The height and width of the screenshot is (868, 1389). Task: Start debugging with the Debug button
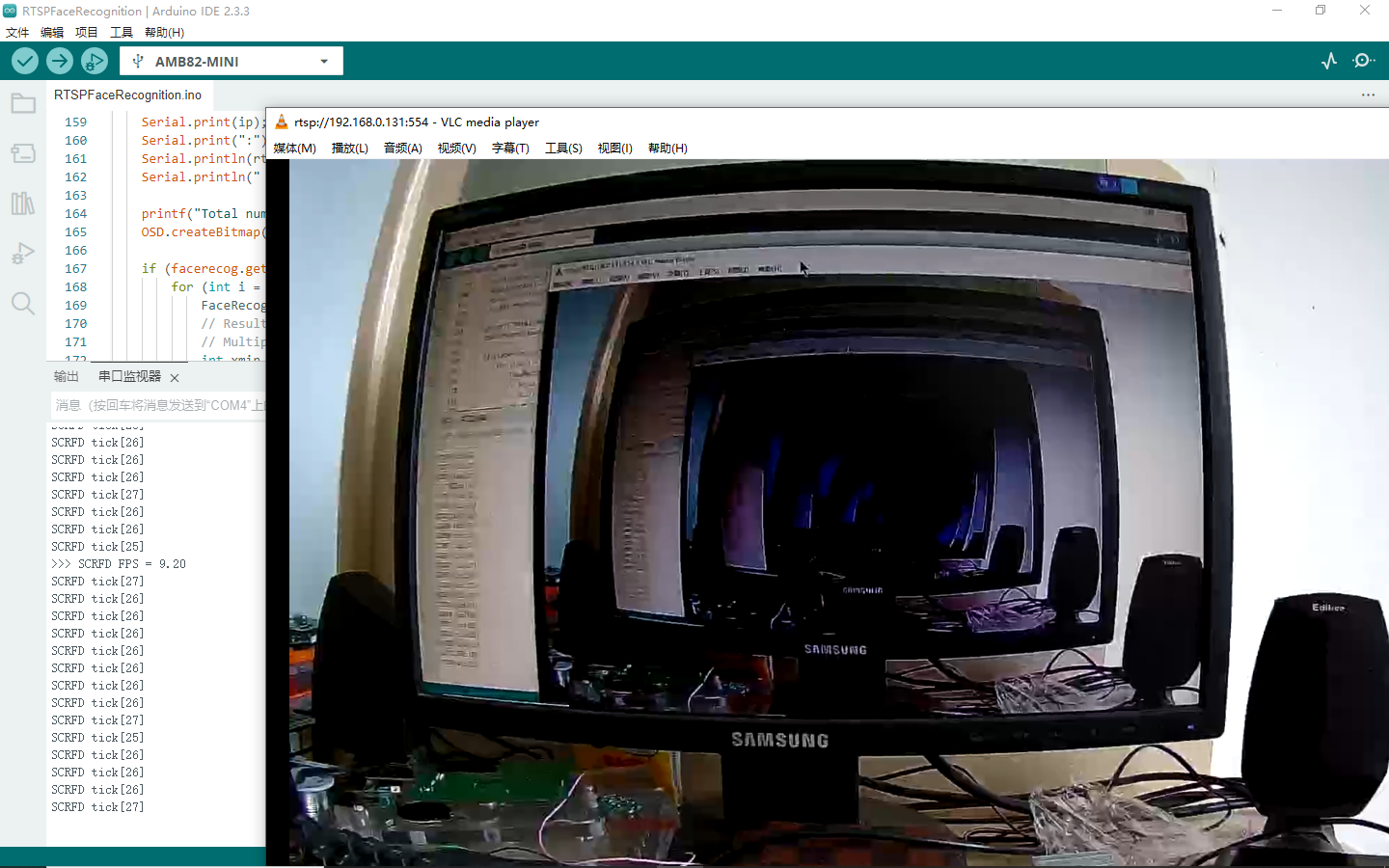(95, 61)
